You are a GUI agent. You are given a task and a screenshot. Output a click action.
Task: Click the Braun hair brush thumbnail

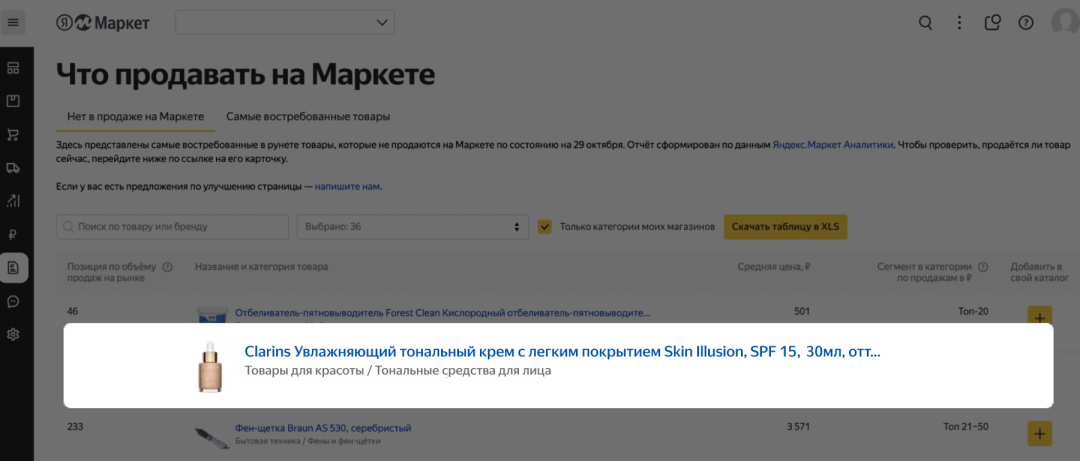211,436
